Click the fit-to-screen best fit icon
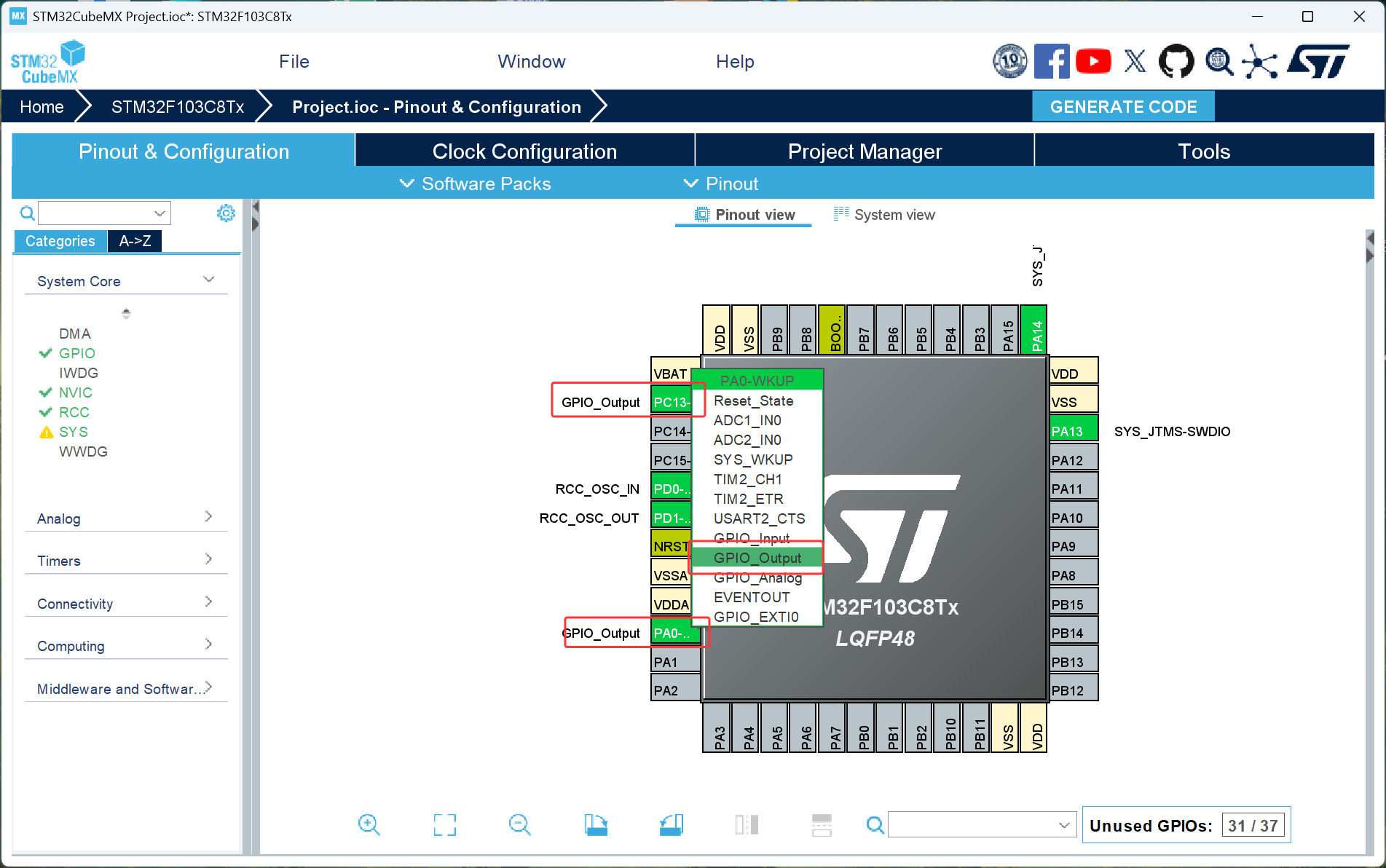1386x868 pixels. click(x=444, y=825)
